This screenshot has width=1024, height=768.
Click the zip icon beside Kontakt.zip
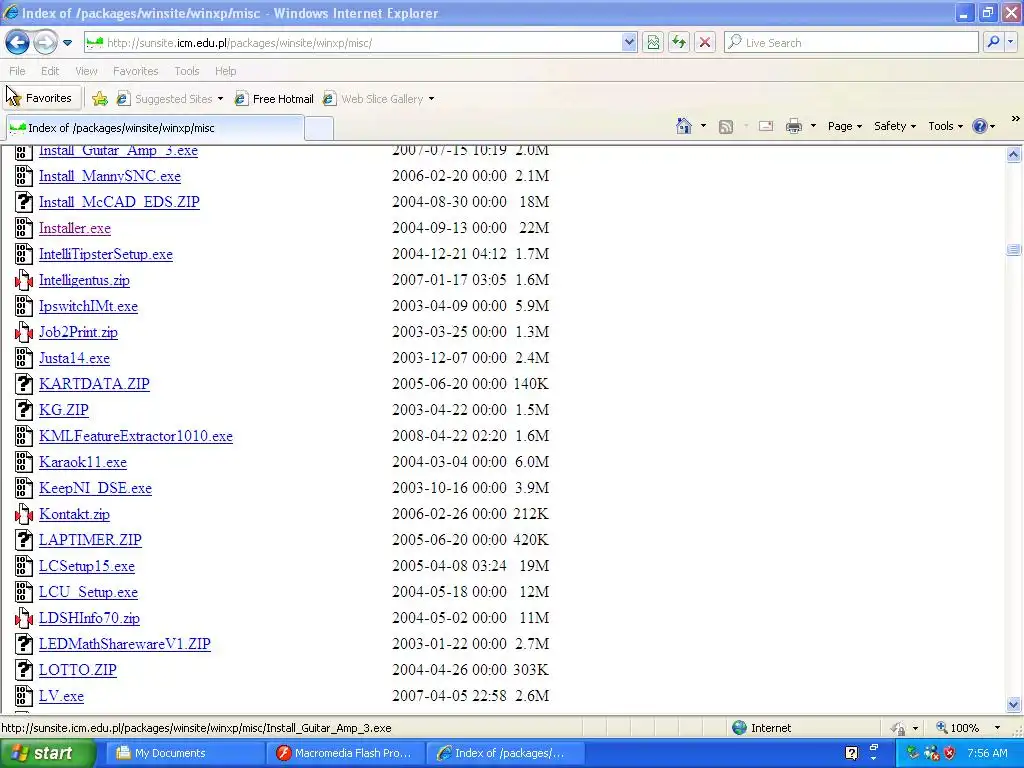[x=24, y=515]
